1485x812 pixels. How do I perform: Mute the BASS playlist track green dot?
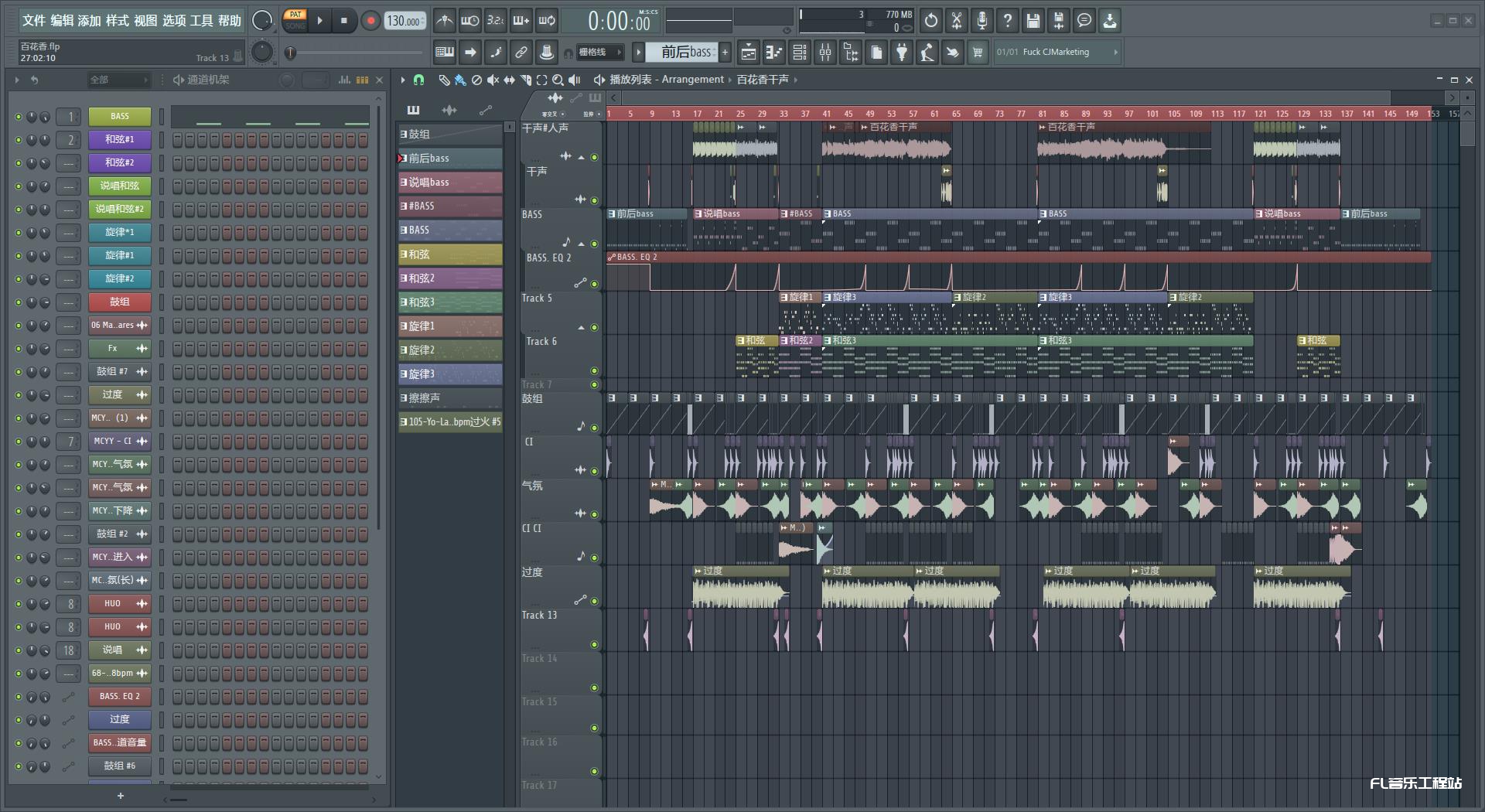pos(594,244)
